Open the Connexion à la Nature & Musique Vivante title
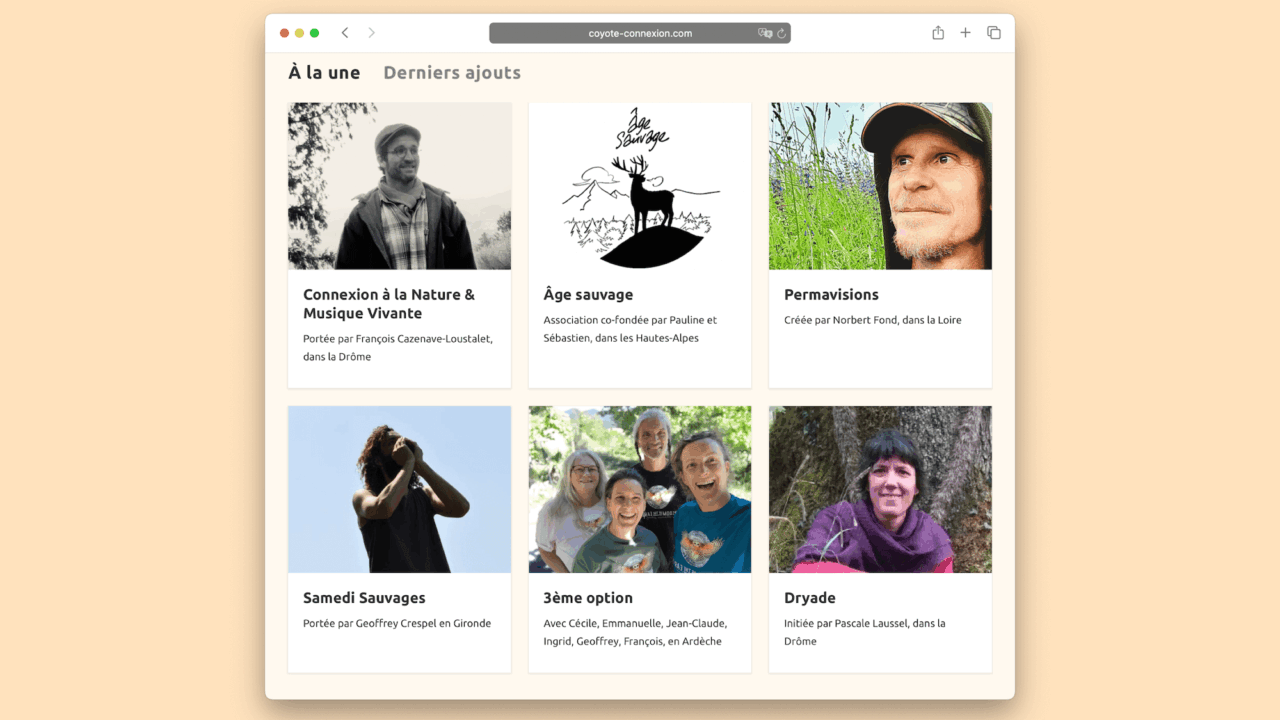 pos(389,304)
